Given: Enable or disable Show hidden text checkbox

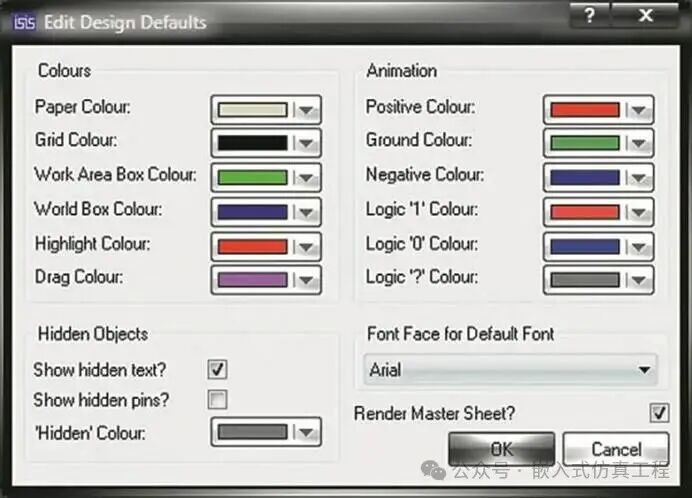Looking at the screenshot, I should (x=218, y=370).
